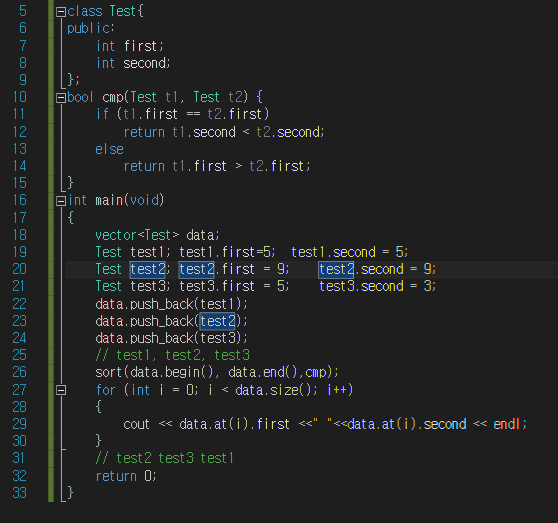Click 'if (t1.first == t2.first)' condition
Viewport: 558px width, 523px height.
[x=183, y=115]
